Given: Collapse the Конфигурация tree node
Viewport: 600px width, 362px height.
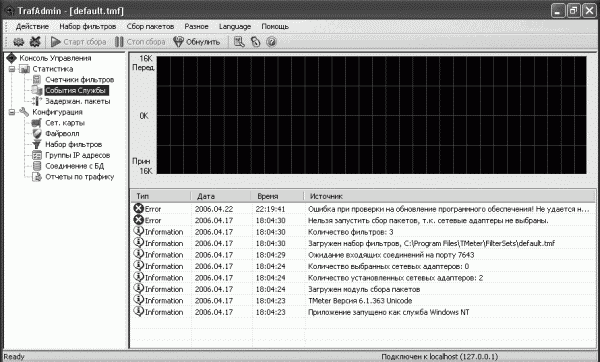Looking at the screenshot, I should coord(12,112).
